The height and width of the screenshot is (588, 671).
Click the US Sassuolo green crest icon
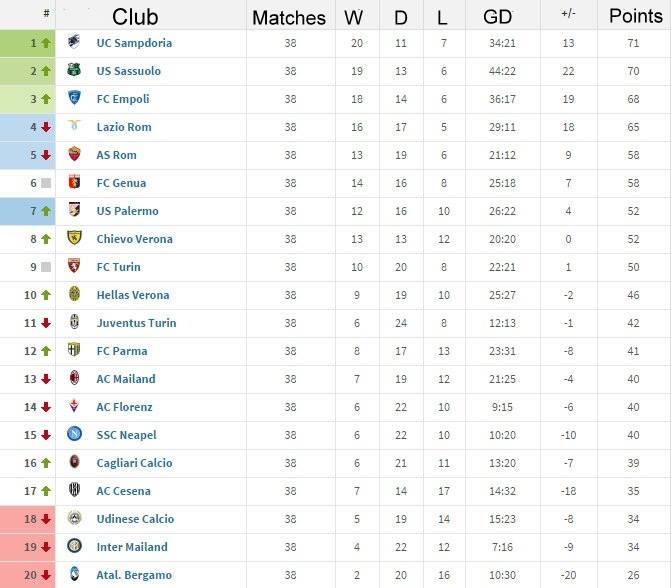coord(74,69)
